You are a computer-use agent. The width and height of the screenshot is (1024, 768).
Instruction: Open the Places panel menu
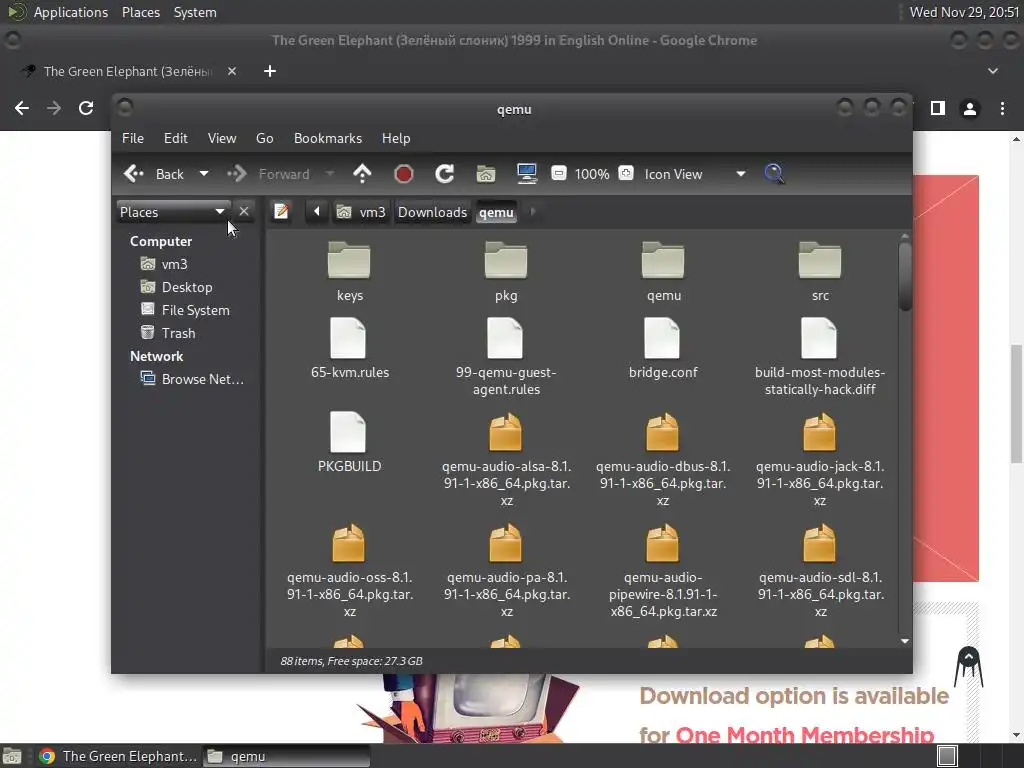[140, 12]
